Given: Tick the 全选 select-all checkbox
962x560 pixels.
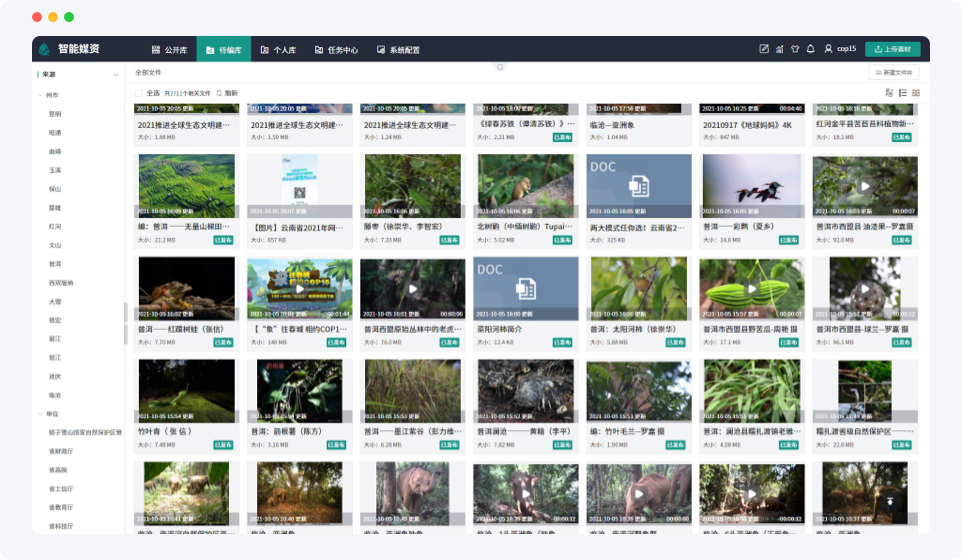Looking at the screenshot, I should [139, 93].
